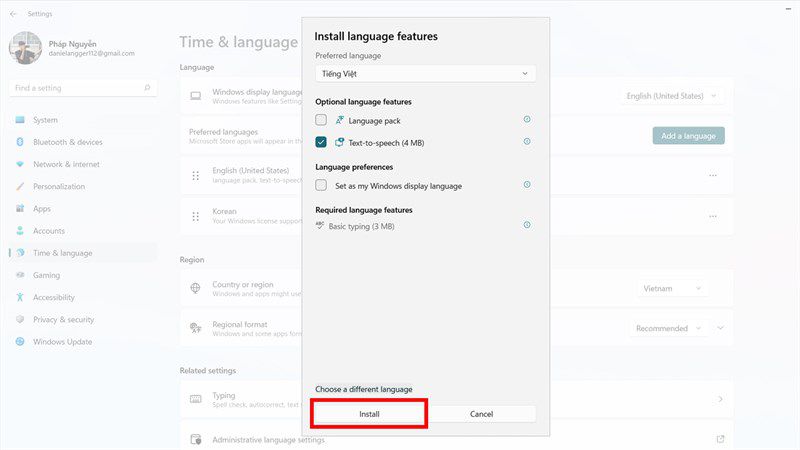The height and width of the screenshot is (450, 800).
Task: Open more options for Korean language
Action: tap(713, 216)
